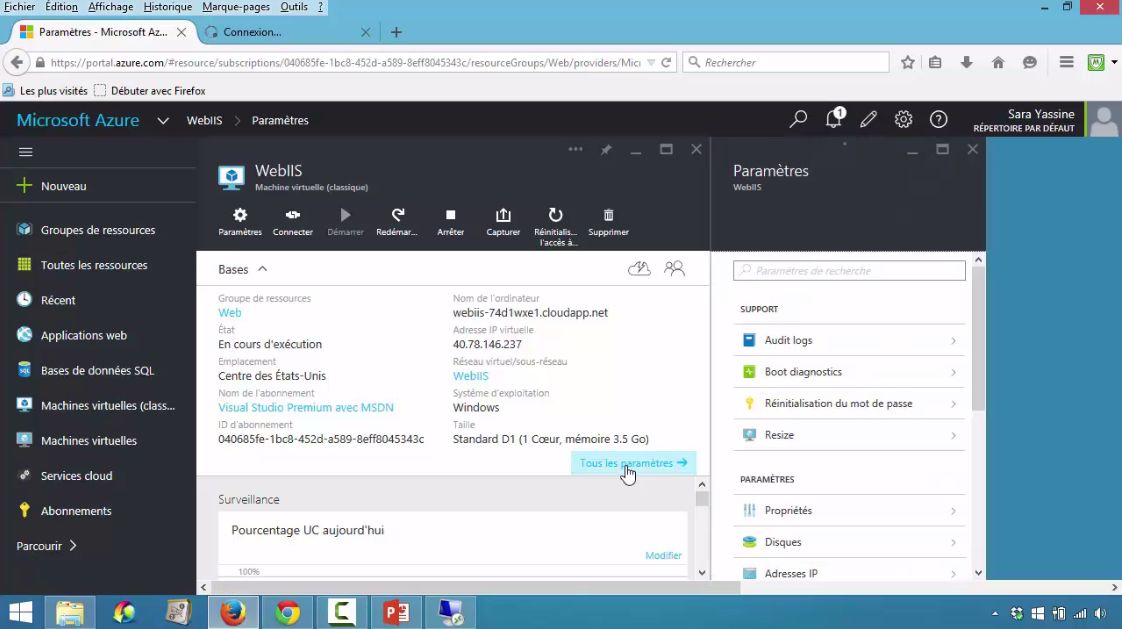Screen dimensions: 1122x629
Task: Click the Paramètres de recherche search field
Action: (x=848, y=270)
